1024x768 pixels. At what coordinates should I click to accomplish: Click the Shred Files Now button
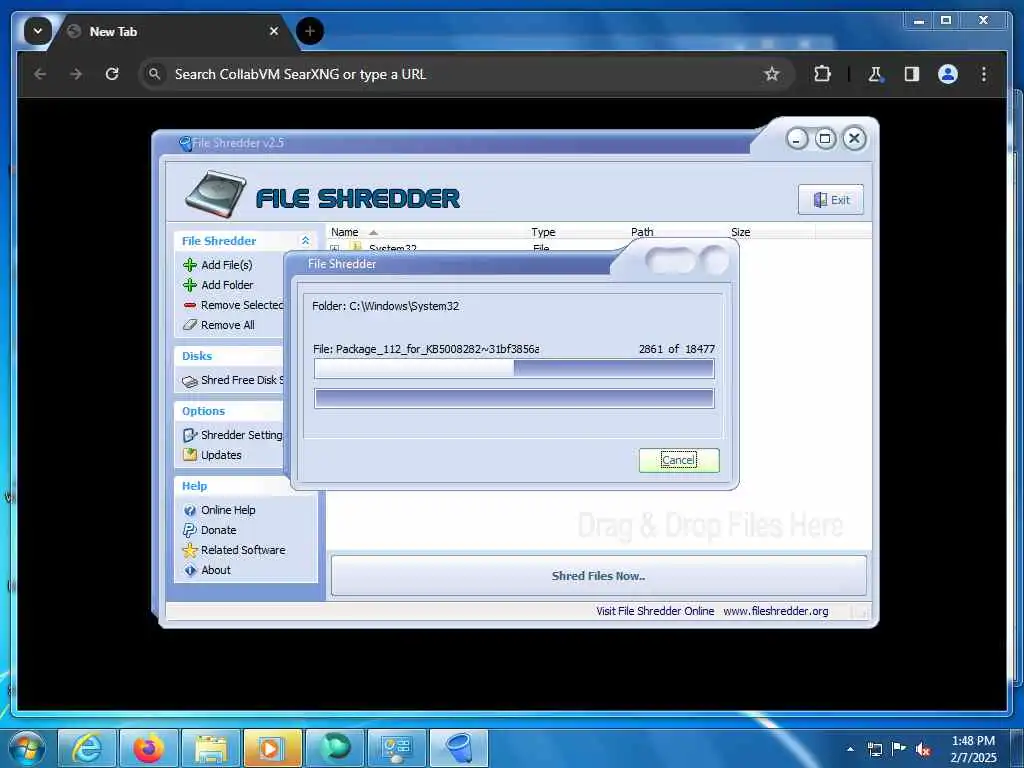[598, 576]
